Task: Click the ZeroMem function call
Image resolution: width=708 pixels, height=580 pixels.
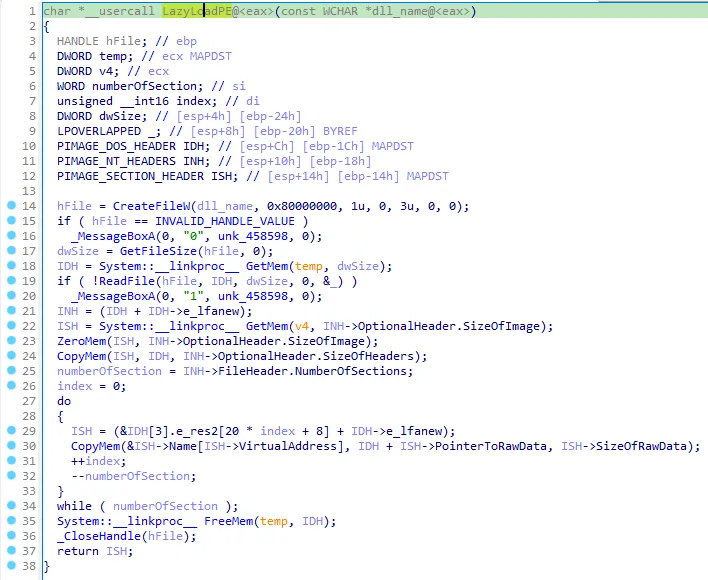Action: [x=81, y=341]
